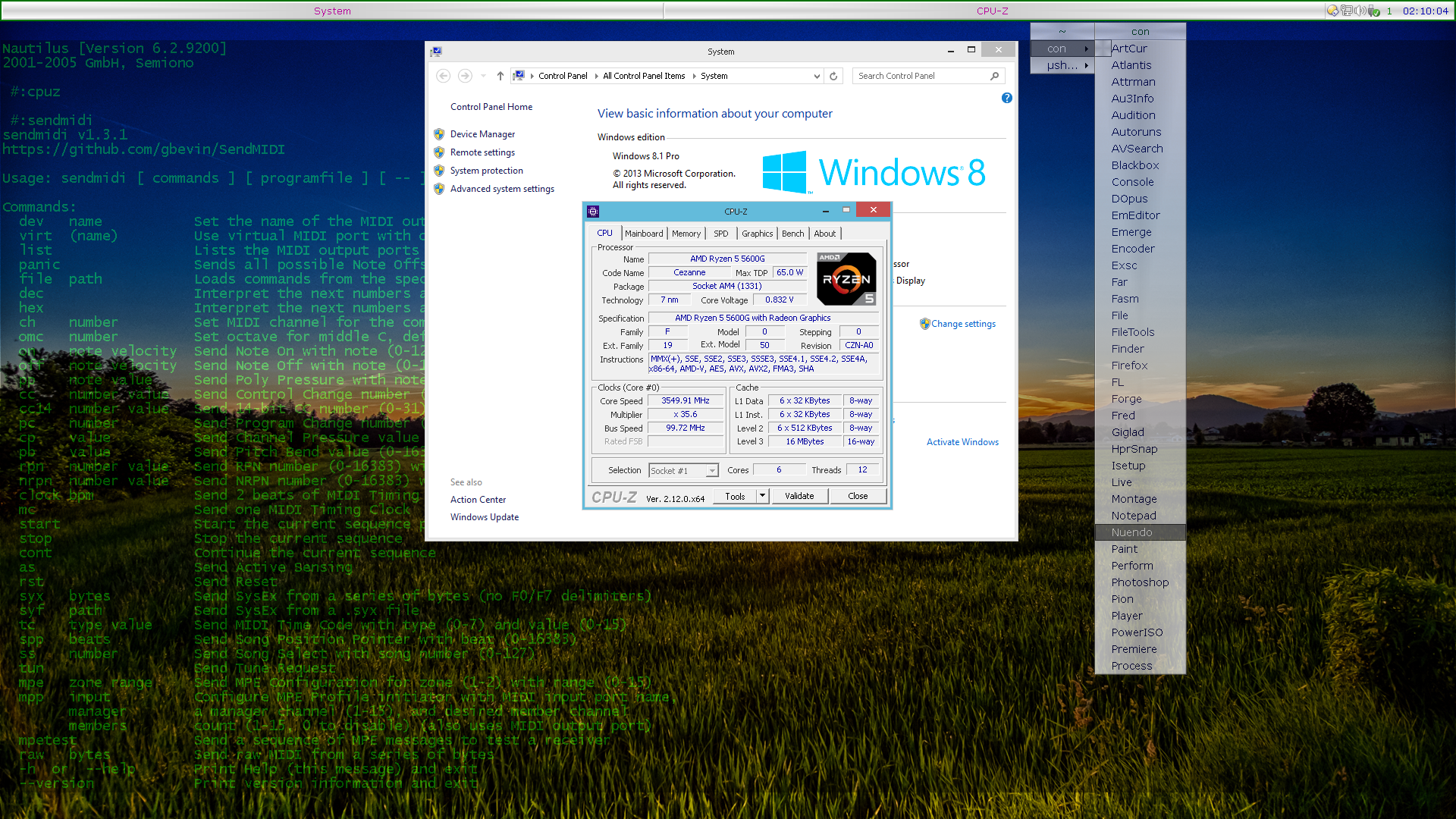Viewport: 1456px width, 819px height.
Task: Click the computer icon in the address bar
Action: coord(519,76)
